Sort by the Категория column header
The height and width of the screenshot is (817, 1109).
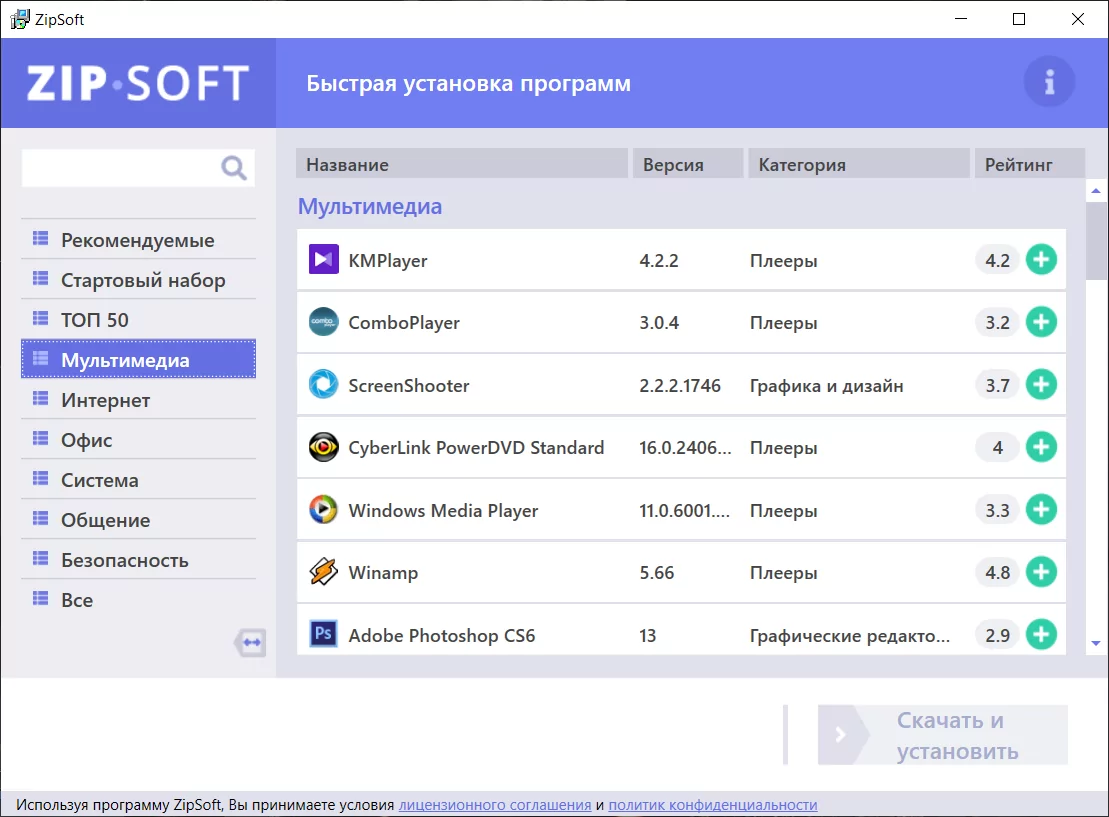[x=859, y=164]
